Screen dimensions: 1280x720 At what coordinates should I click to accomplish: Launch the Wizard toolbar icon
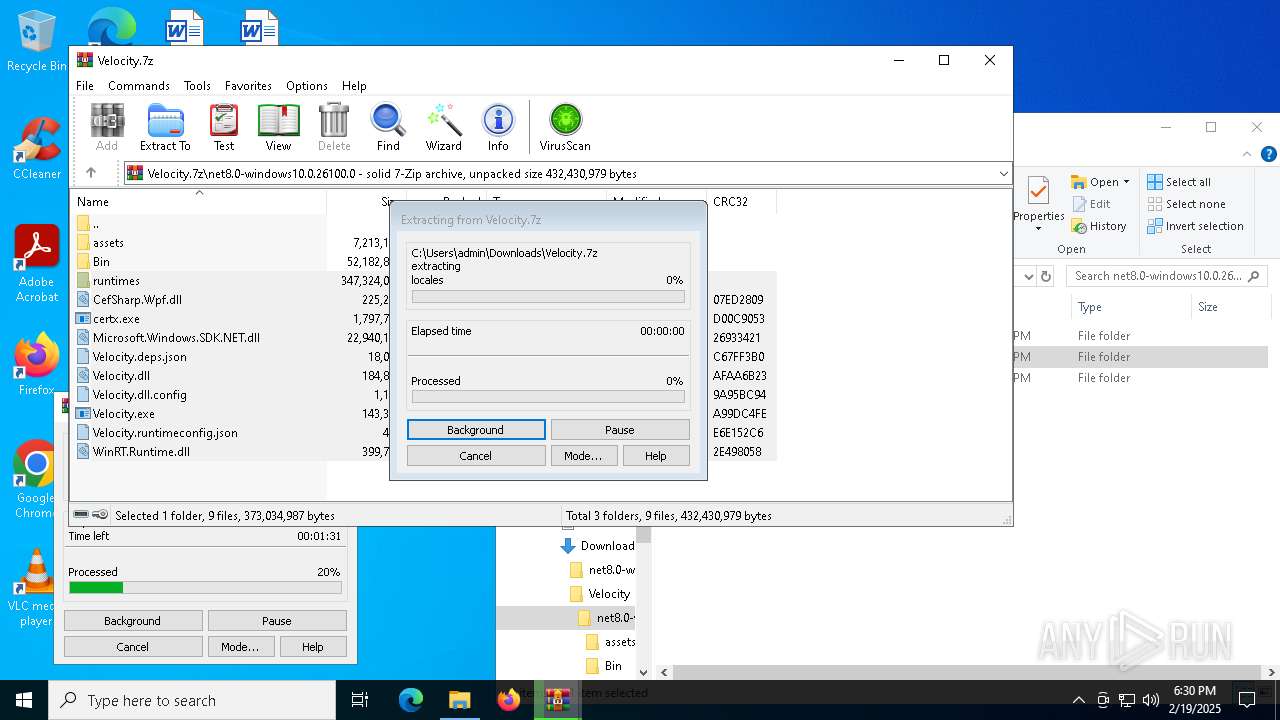(443, 127)
